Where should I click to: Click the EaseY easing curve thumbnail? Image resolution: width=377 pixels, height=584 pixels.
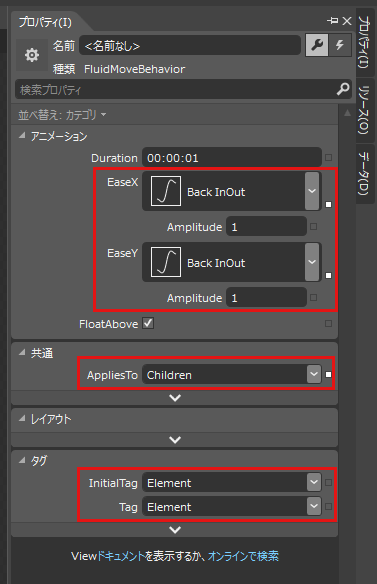[166, 262]
